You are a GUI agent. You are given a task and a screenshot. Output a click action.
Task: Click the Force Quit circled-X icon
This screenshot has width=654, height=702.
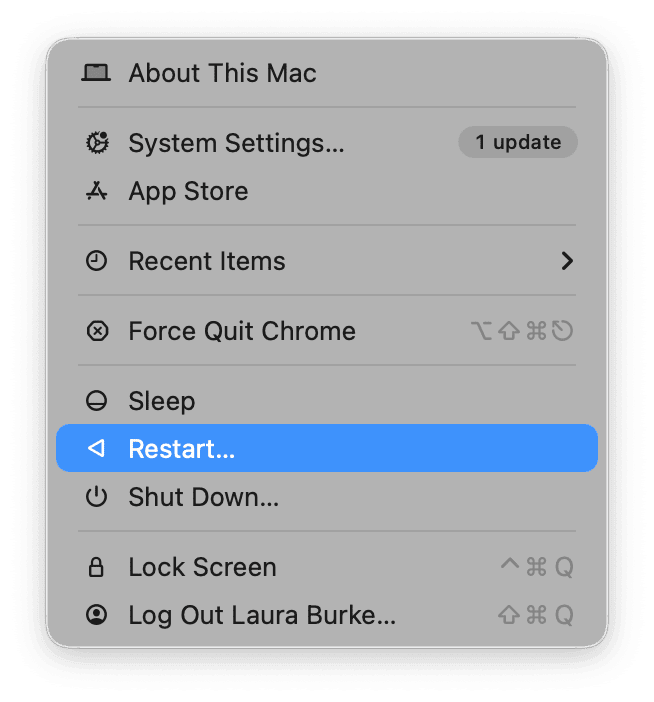97,331
